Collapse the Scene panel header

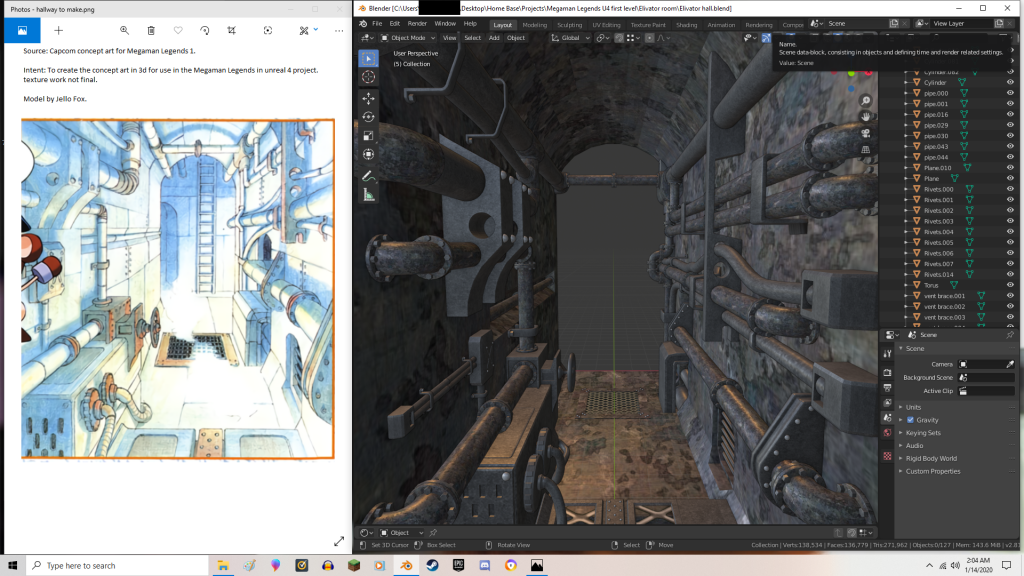914,348
